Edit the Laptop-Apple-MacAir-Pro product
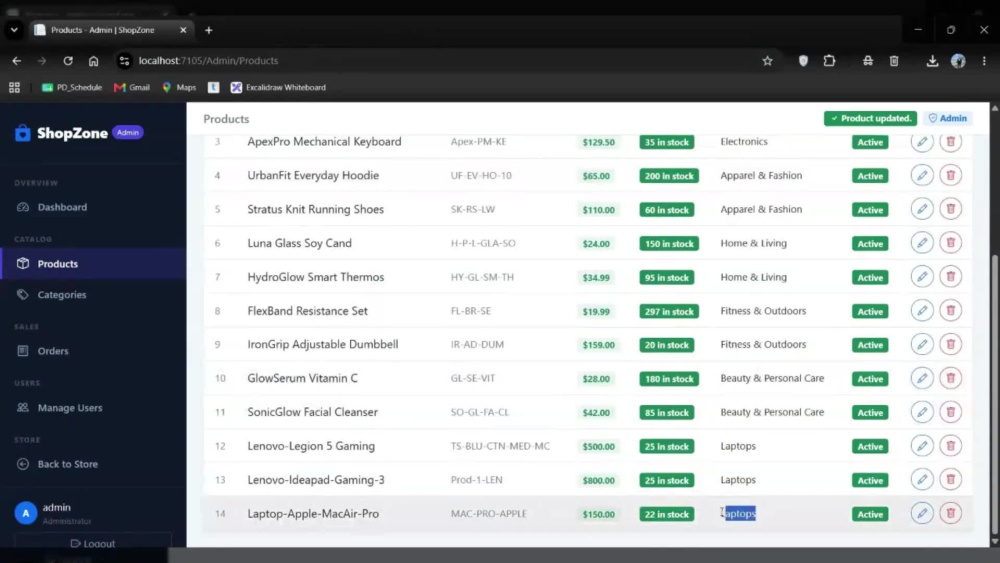Image resolution: width=1000 pixels, height=563 pixels. 922,513
